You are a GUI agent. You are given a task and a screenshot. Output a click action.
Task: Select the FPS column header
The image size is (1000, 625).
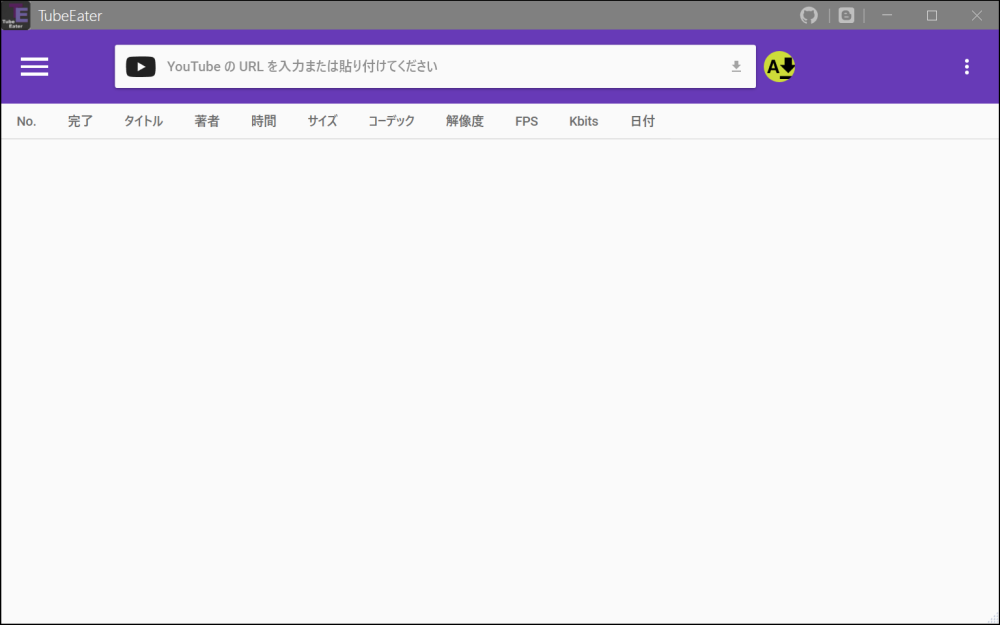pyautogui.click(x=526, y=121)
